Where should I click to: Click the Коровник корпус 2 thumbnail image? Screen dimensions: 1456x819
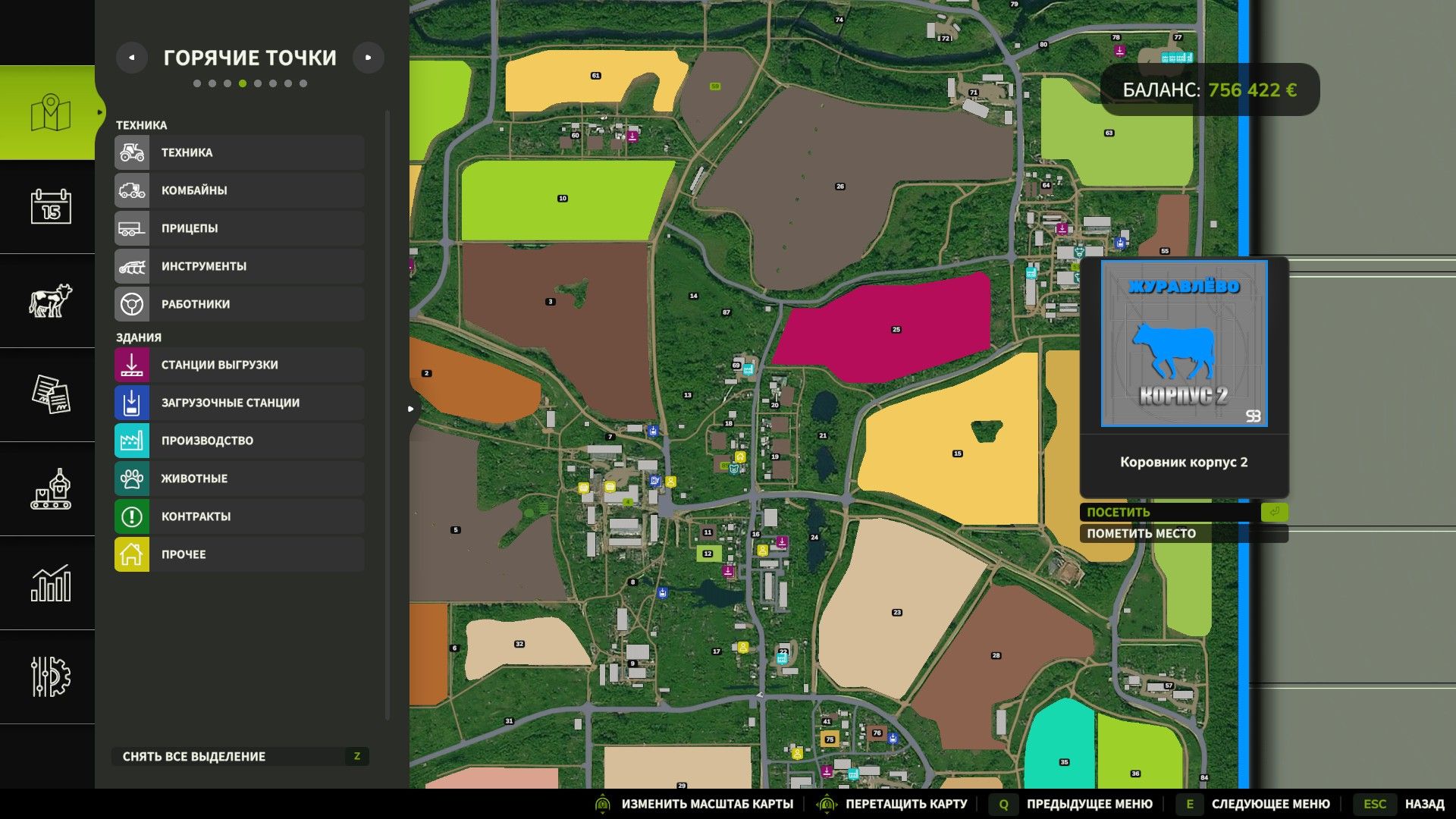pyautogui.click(x=1184, y=344)
